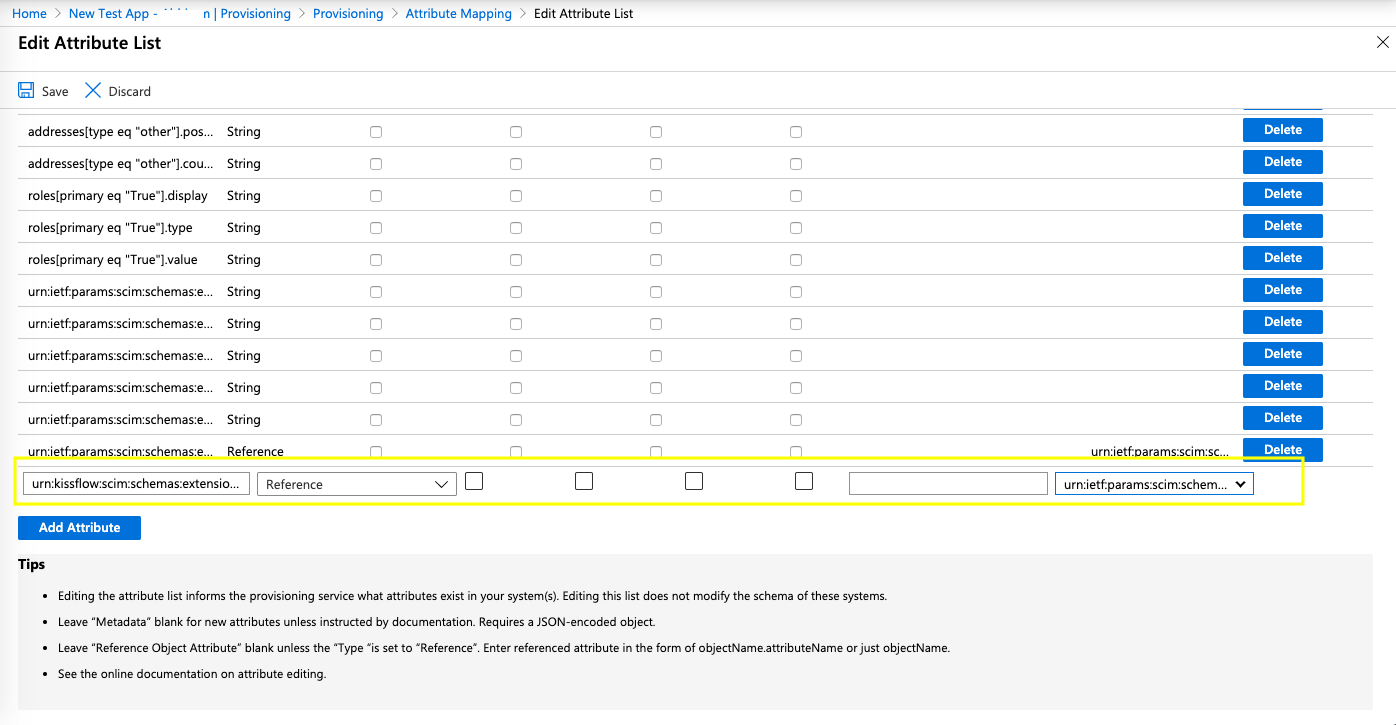Delete the addresses[type eq "other"].pos... attribute
1396x725 pixels.
(1282, 130)
